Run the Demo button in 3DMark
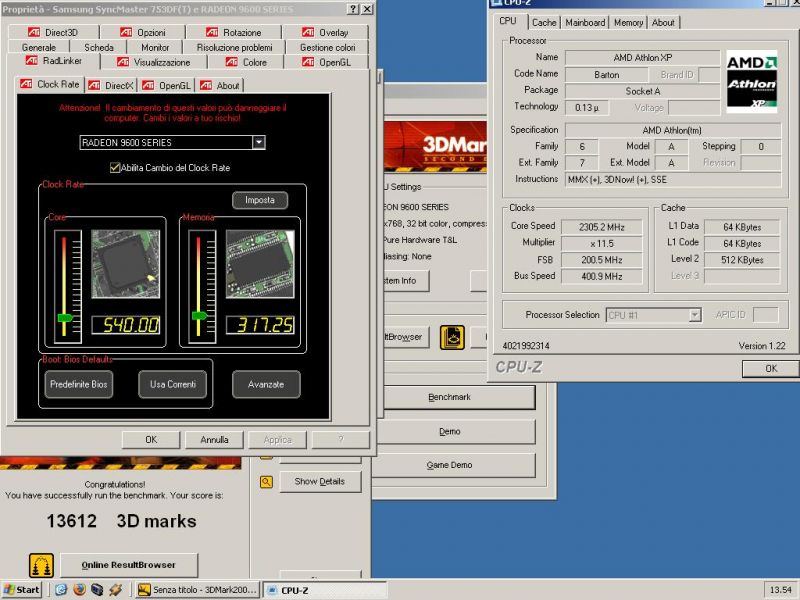Viewport: 800px width, 600px height. point(458,432)
